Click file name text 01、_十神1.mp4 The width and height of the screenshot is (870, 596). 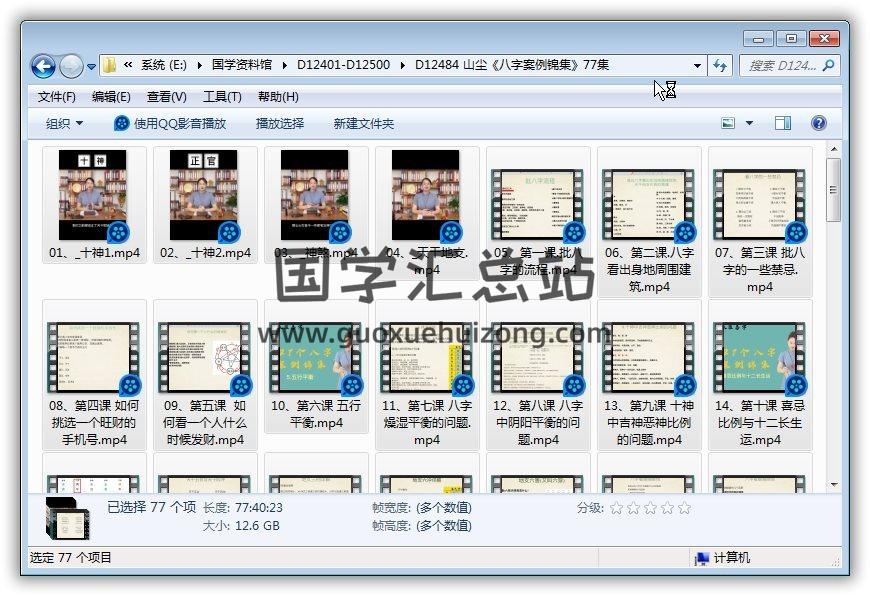[94, 253]
